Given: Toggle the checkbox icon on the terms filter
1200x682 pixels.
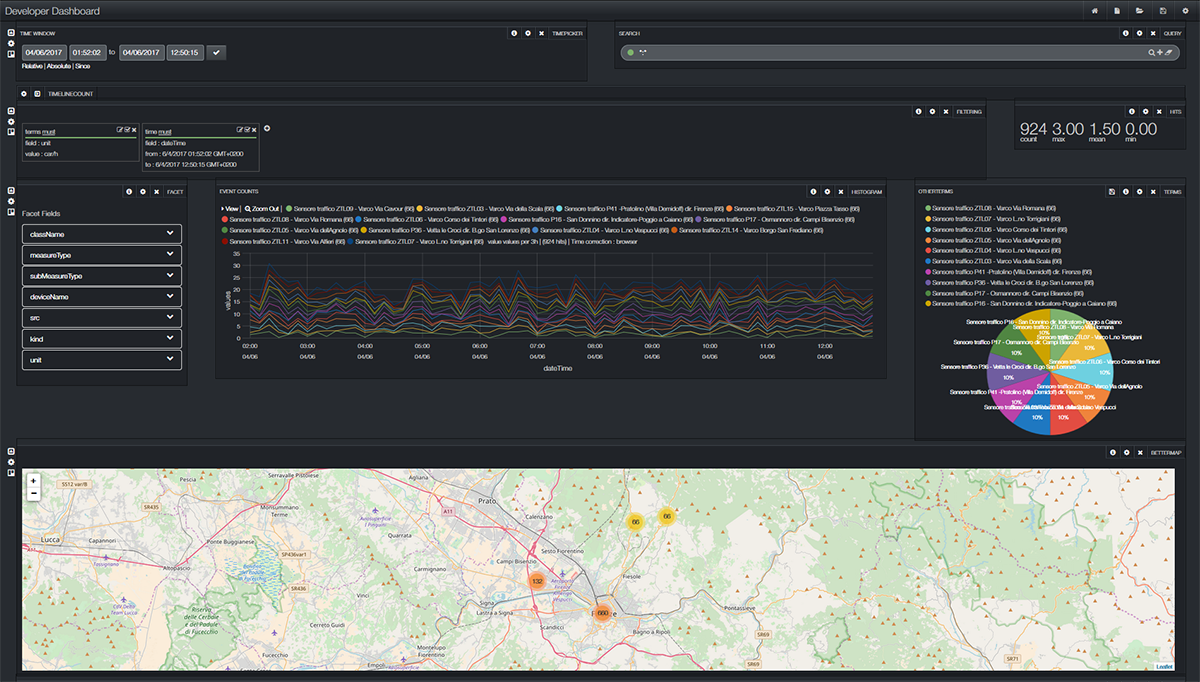Looking at the screenshot, I should coord(127,130).
